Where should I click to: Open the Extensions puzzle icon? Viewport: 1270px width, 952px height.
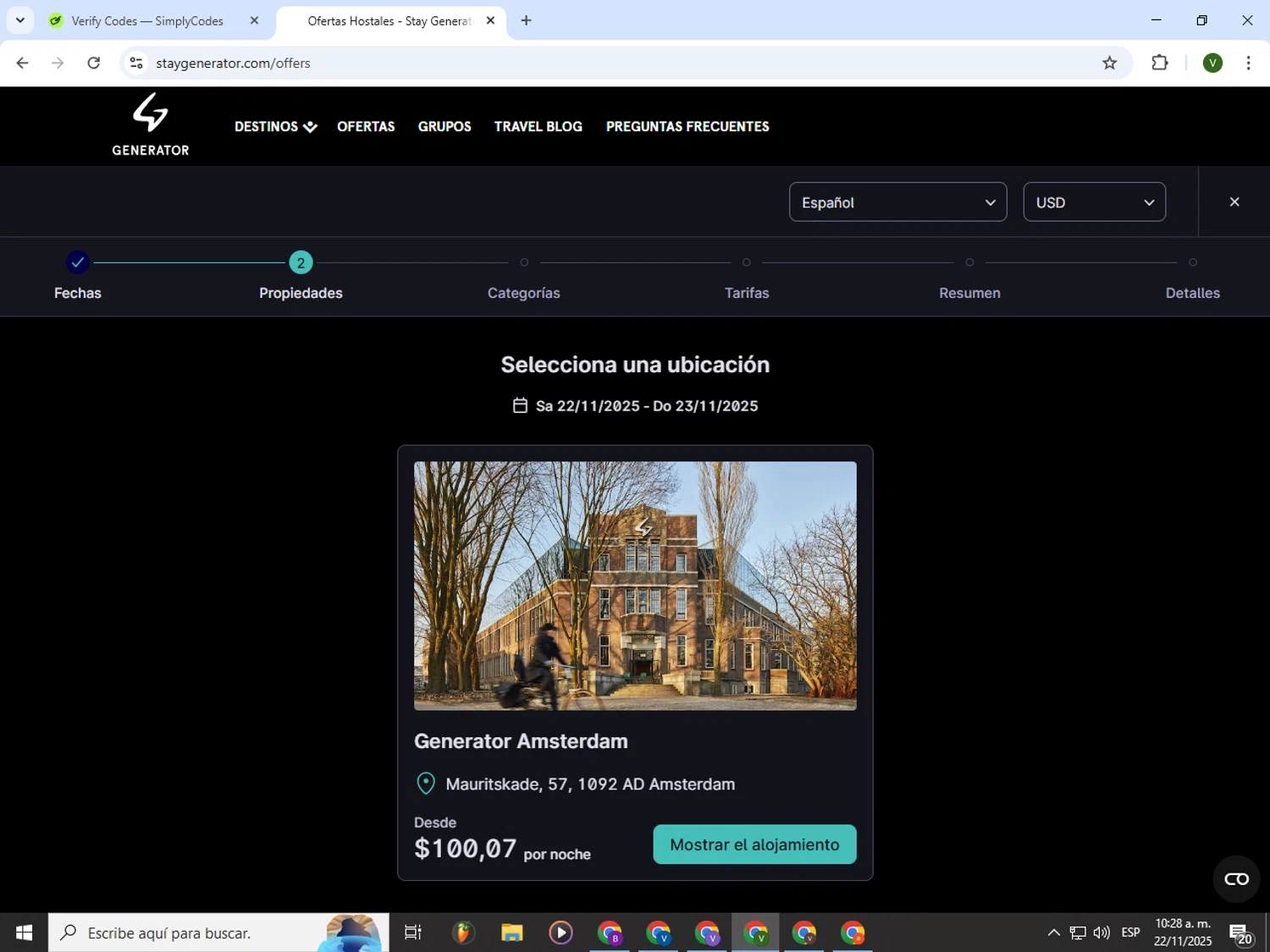[x=1160, y=63]
